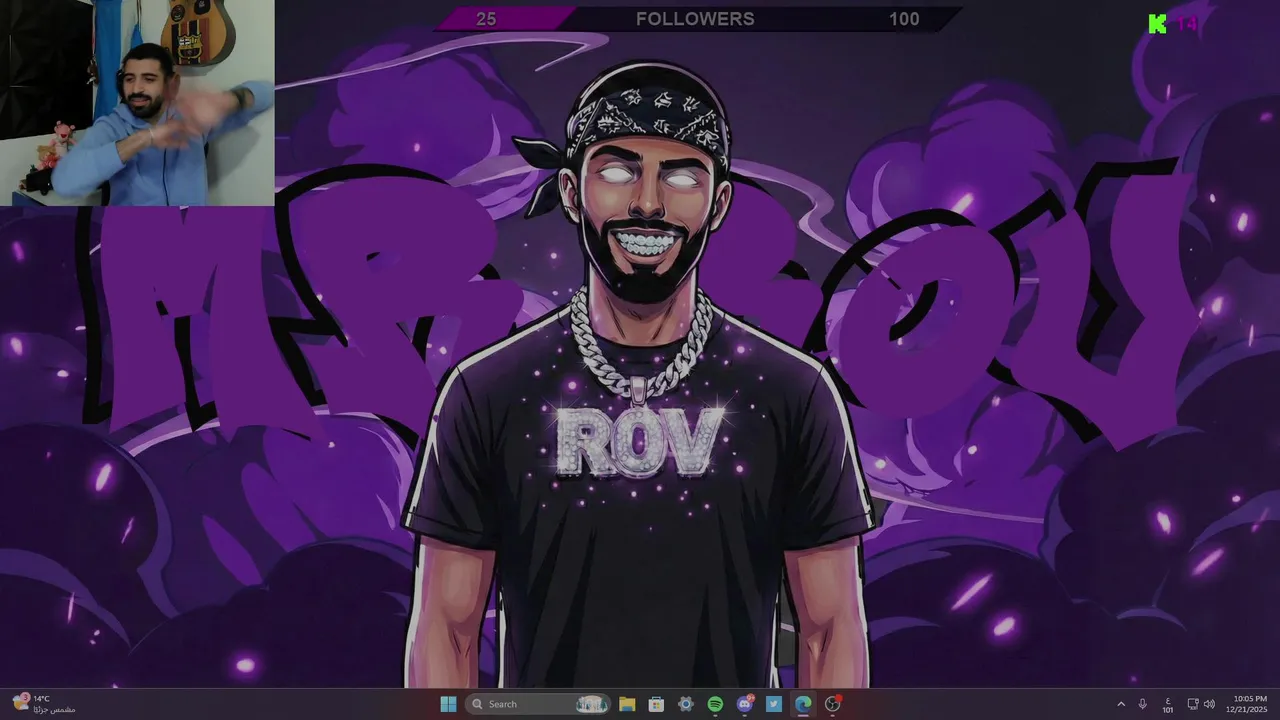Image resolution: width=1280 pixels, height=720 pixels.
Task: Open Spotify from the taskbar
Action: pos(715,704)
